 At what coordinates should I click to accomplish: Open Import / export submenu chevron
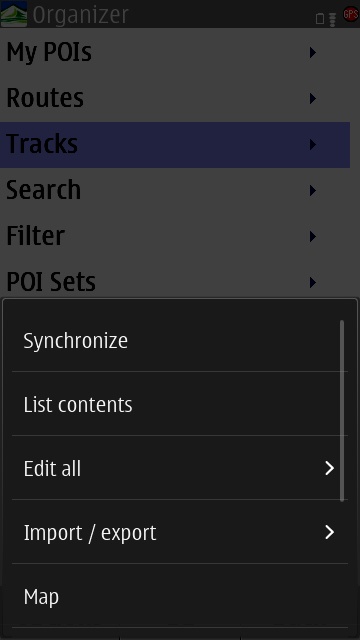(x=329, y=532)
